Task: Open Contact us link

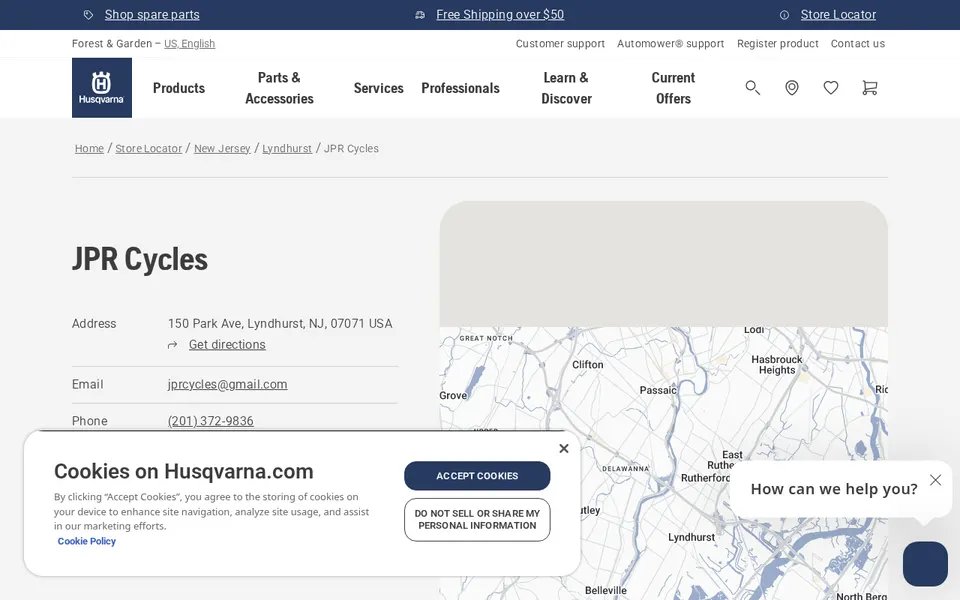Action: coord(858,43)
